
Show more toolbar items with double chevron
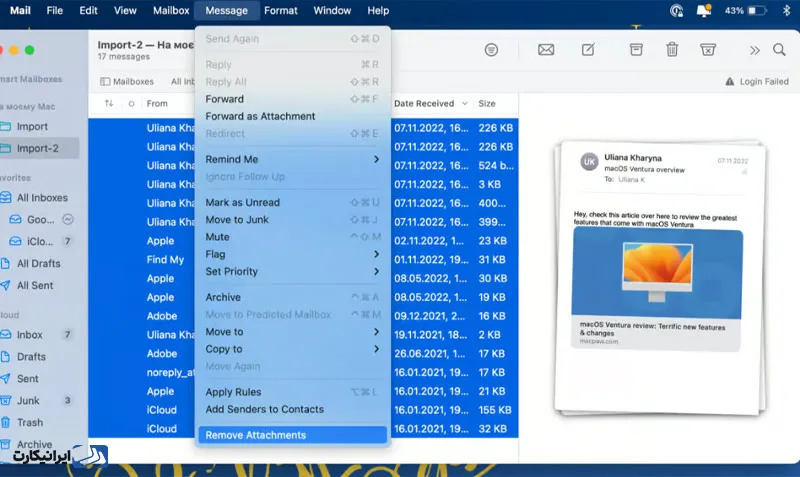tap(755, 50)
